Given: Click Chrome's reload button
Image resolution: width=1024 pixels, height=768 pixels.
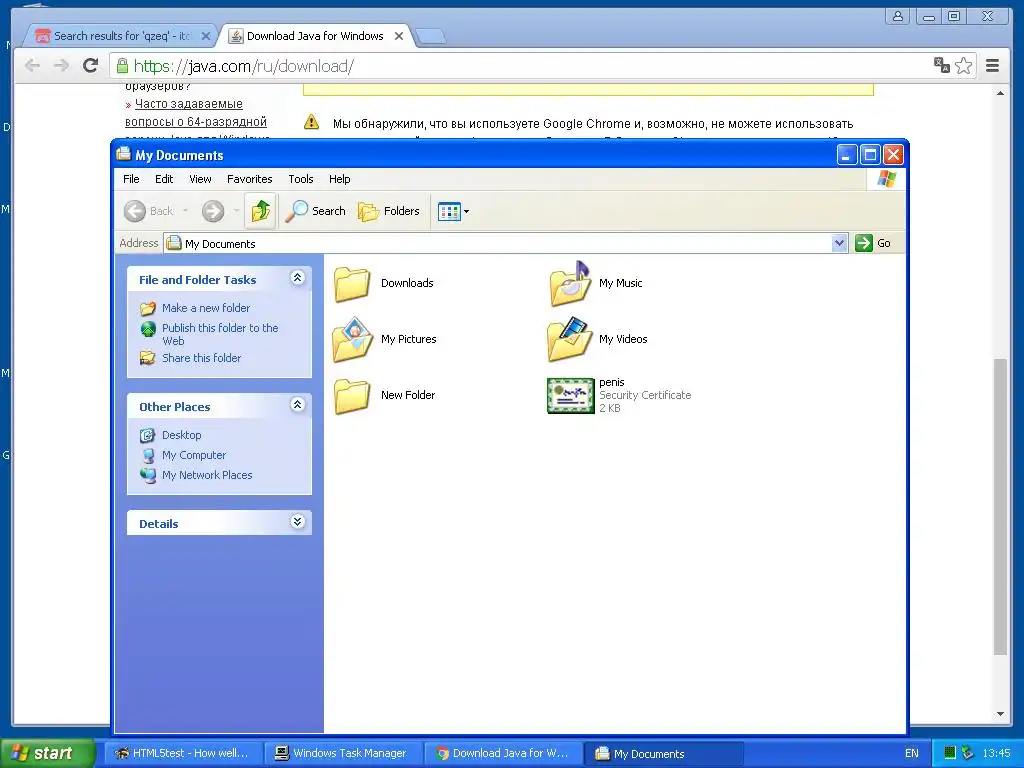Looking at the screenshot, I should (x=90, y=65).
